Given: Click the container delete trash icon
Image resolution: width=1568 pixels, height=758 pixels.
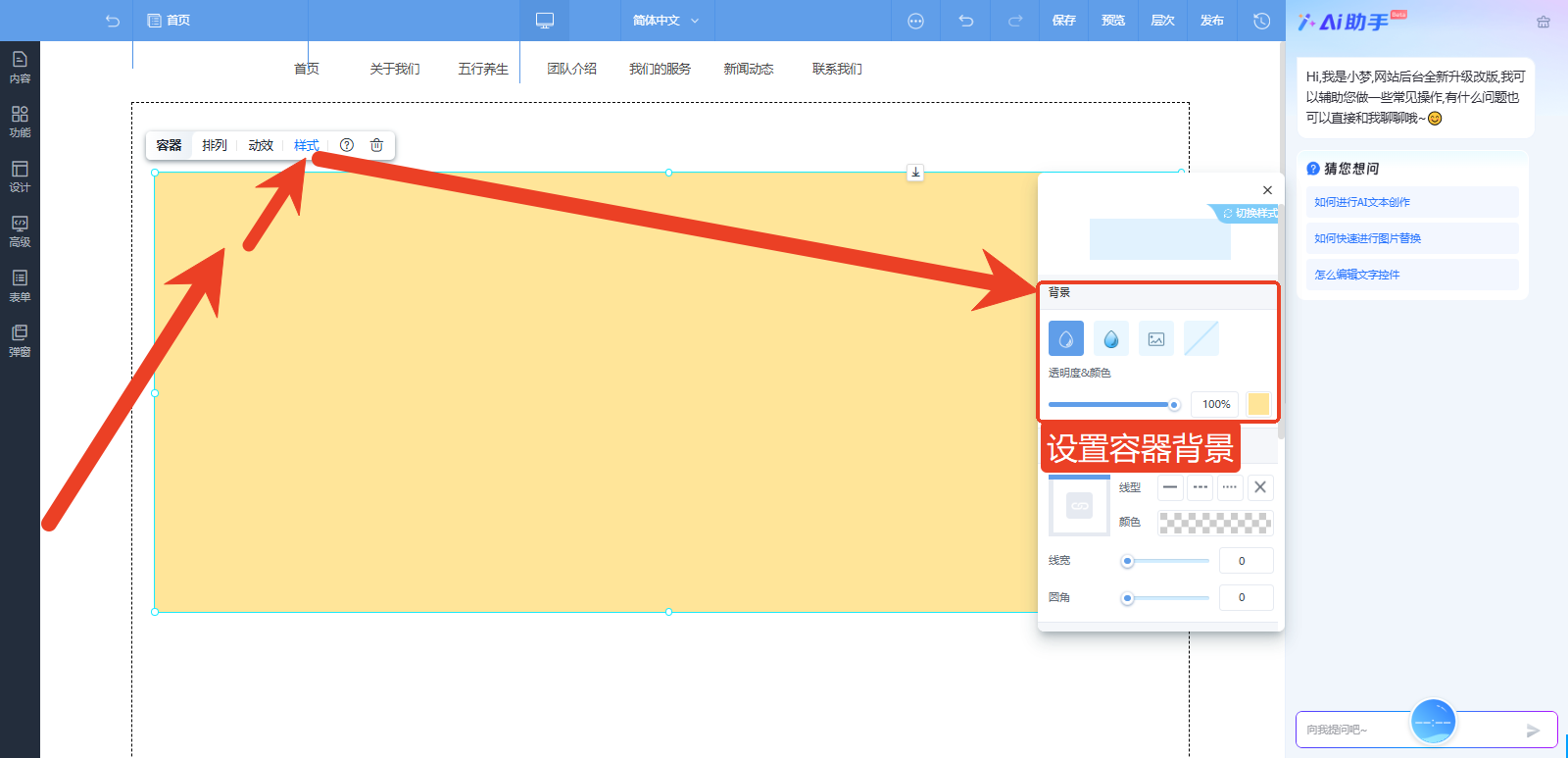Looking at the screenshot, I should tap(376, 145).
